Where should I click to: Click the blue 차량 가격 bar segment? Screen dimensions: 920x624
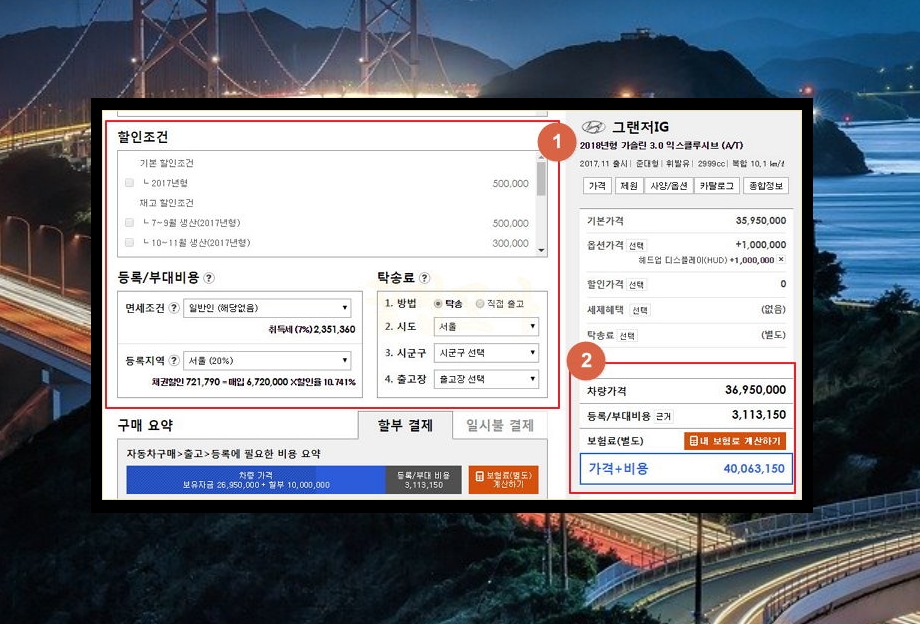click(256, 480)
